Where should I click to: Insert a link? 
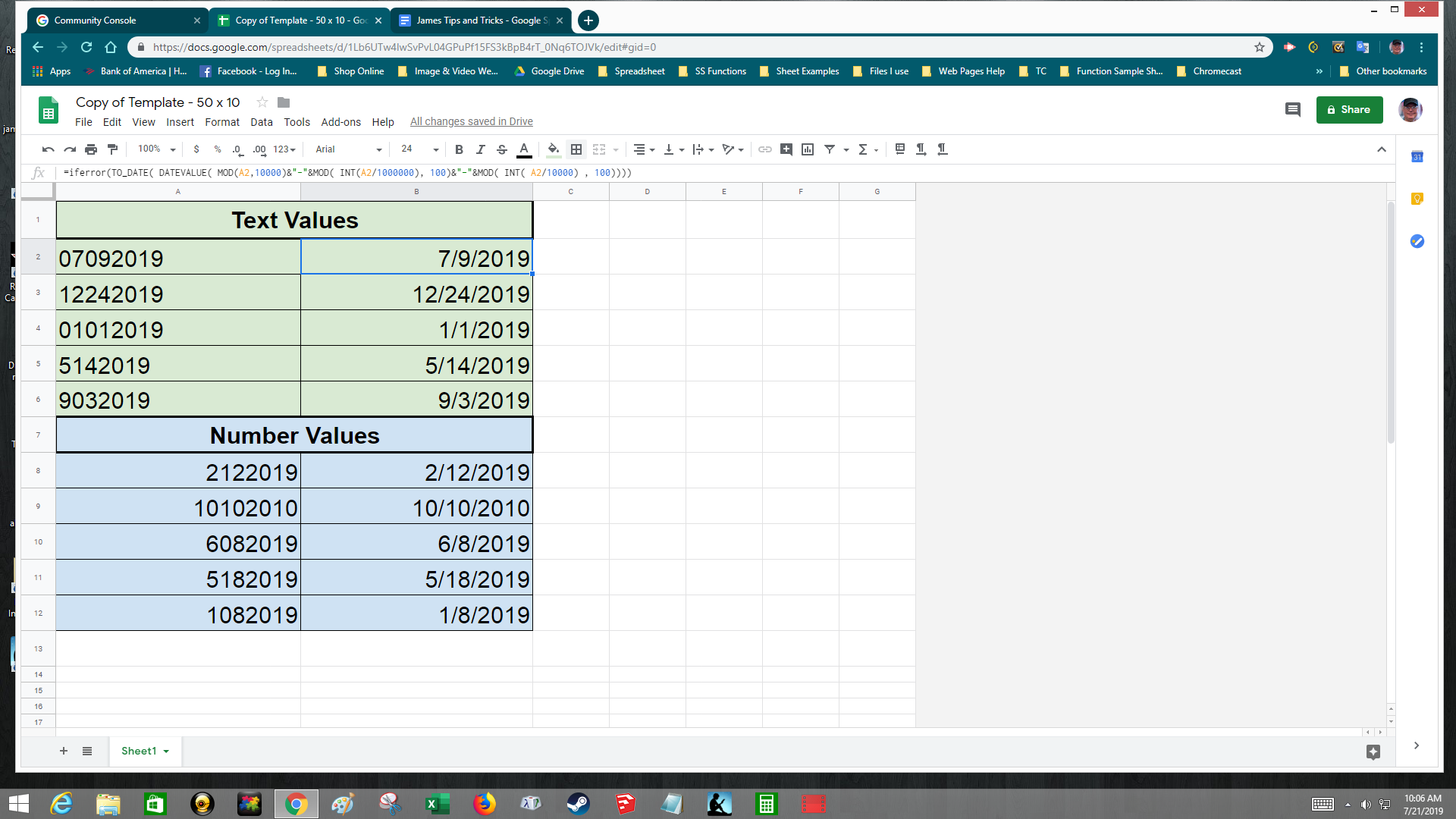coord(765,149)
